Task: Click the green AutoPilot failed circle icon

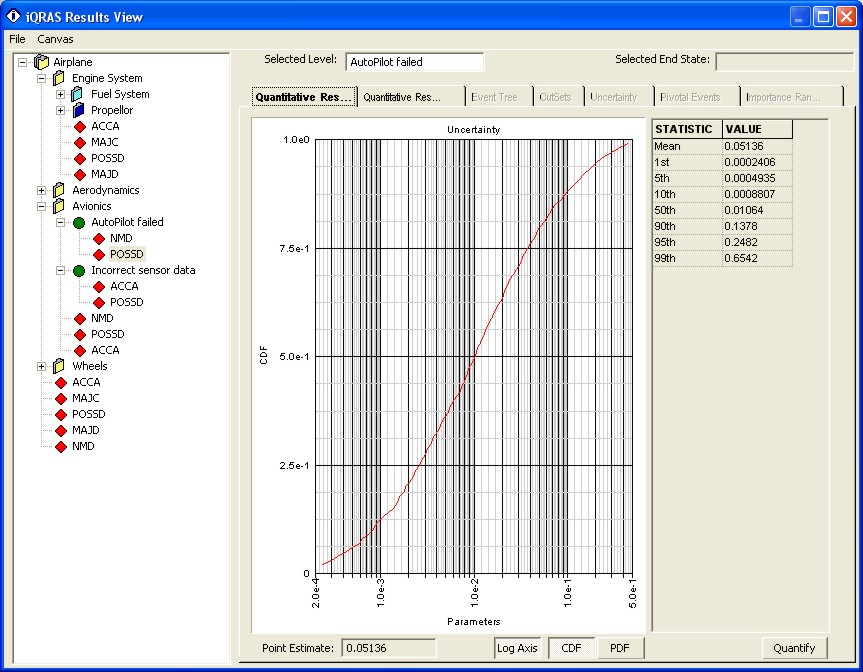Action: [79, 222]
